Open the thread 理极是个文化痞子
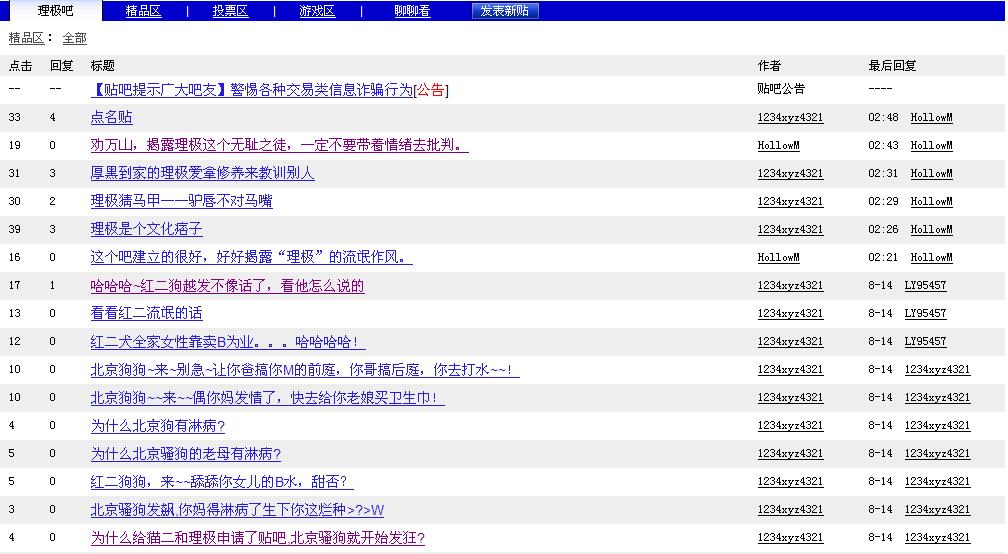This screenshot has width=1008, height=554. pos(146,229)
